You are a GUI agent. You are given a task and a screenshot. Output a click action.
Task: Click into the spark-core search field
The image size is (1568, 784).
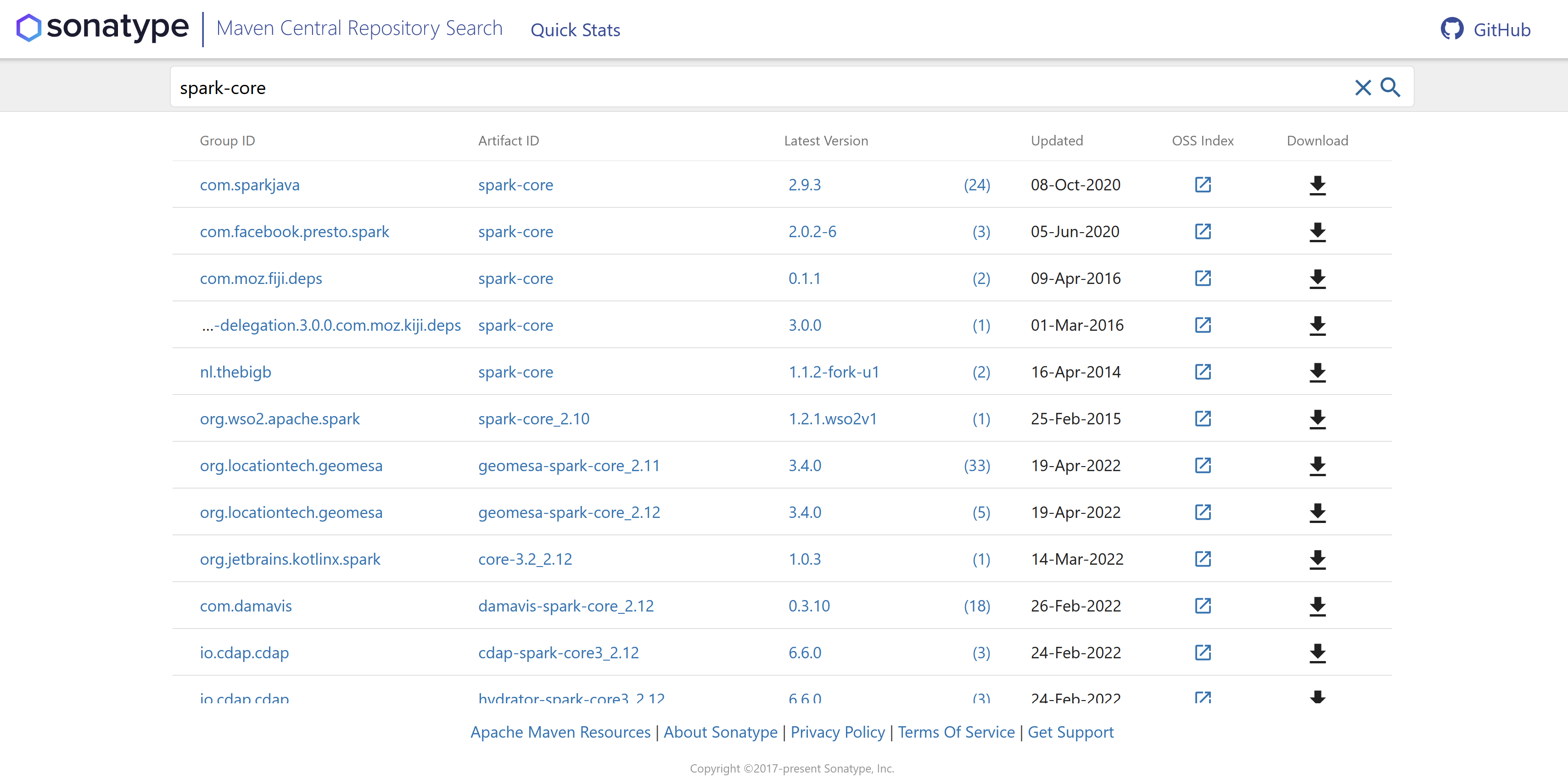[730, 88]
